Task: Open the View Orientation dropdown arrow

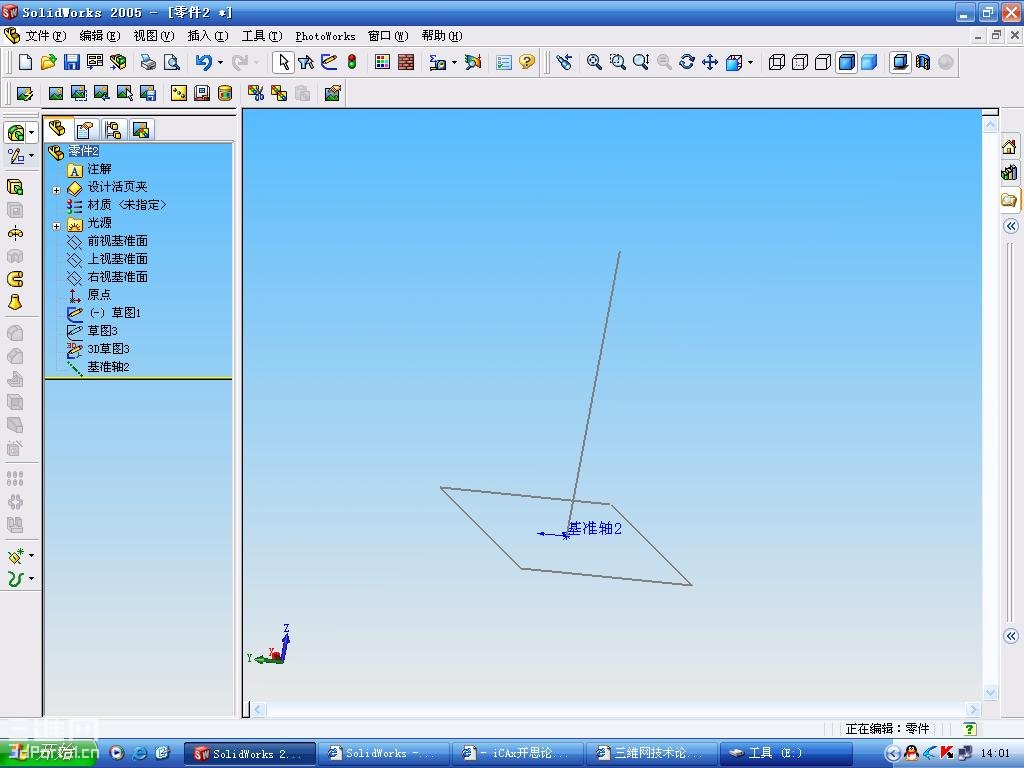Action: click(750, 63)
